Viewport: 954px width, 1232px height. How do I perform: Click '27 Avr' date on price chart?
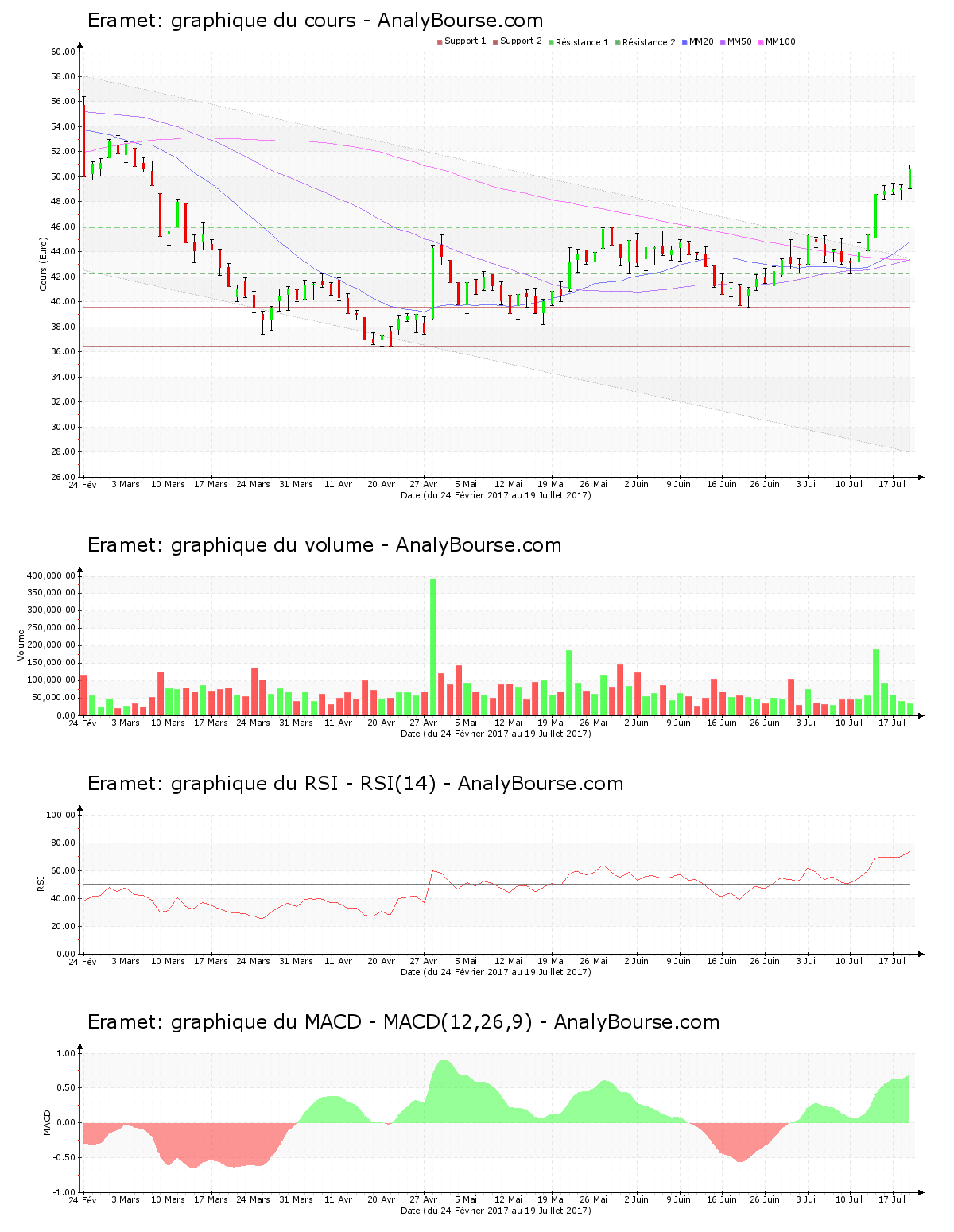(424, 484)
